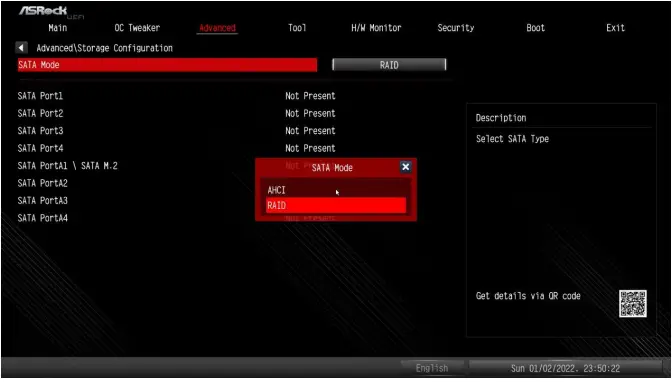
Task: Click Not Present value for SATA Port1
Action: click(x=310, y=96)
